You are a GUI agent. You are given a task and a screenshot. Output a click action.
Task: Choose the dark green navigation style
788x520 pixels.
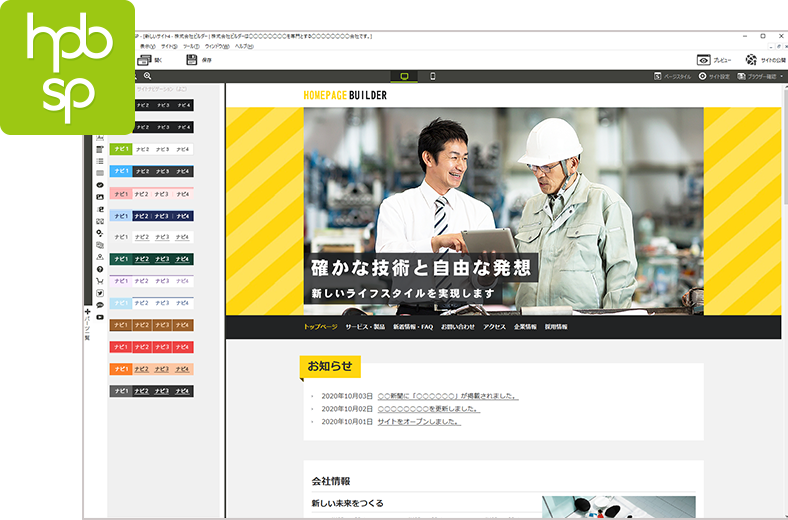(151, 259)
